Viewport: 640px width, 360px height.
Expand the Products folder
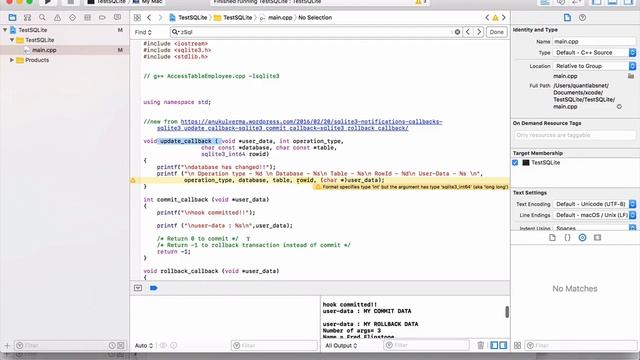coord(12,60)
